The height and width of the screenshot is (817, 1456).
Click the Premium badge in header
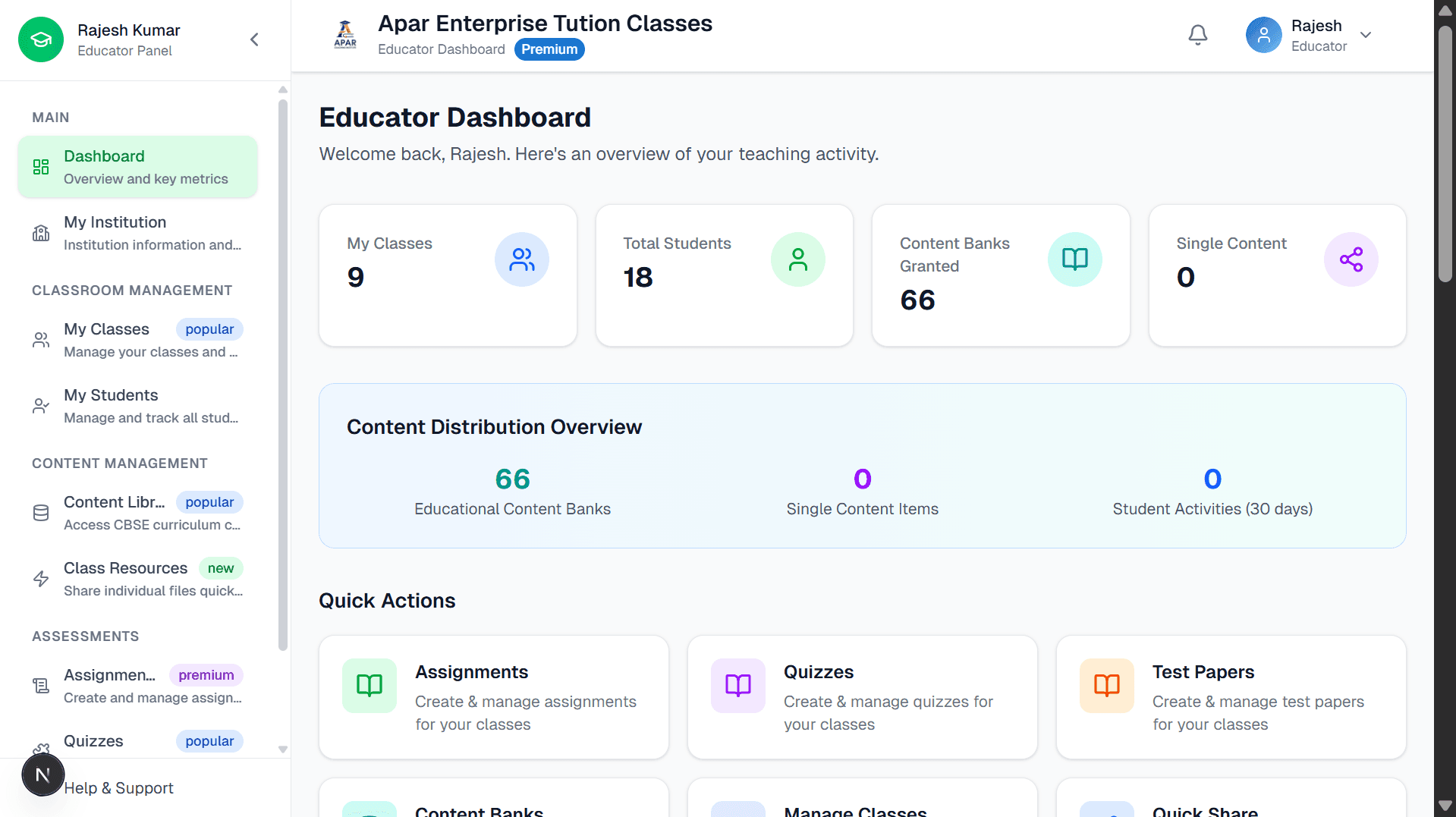tap(549, 49)
